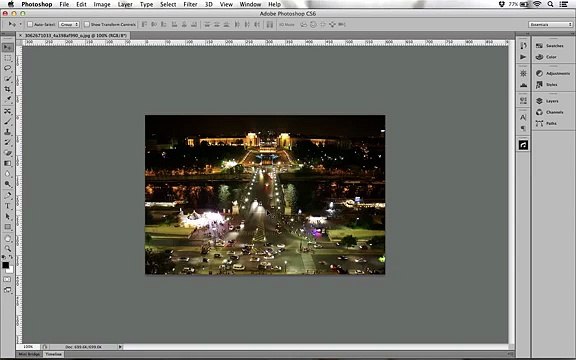Select the Path Selection tool
The image size is (576, 360).
point(7,216)
